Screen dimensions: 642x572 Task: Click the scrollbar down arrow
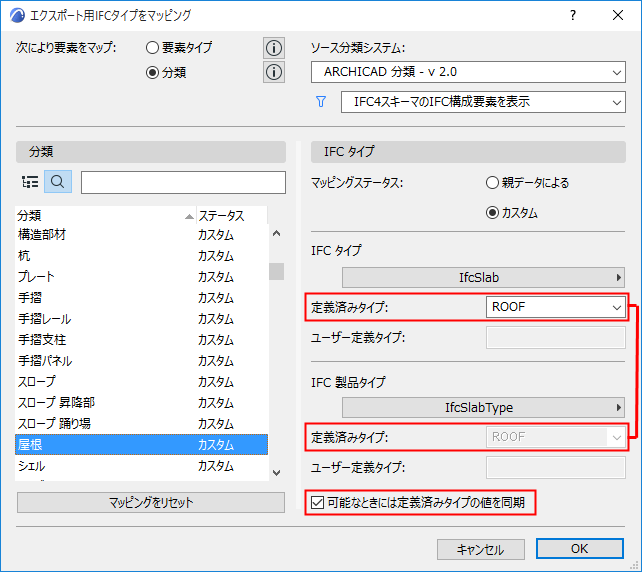click(277, 473)
